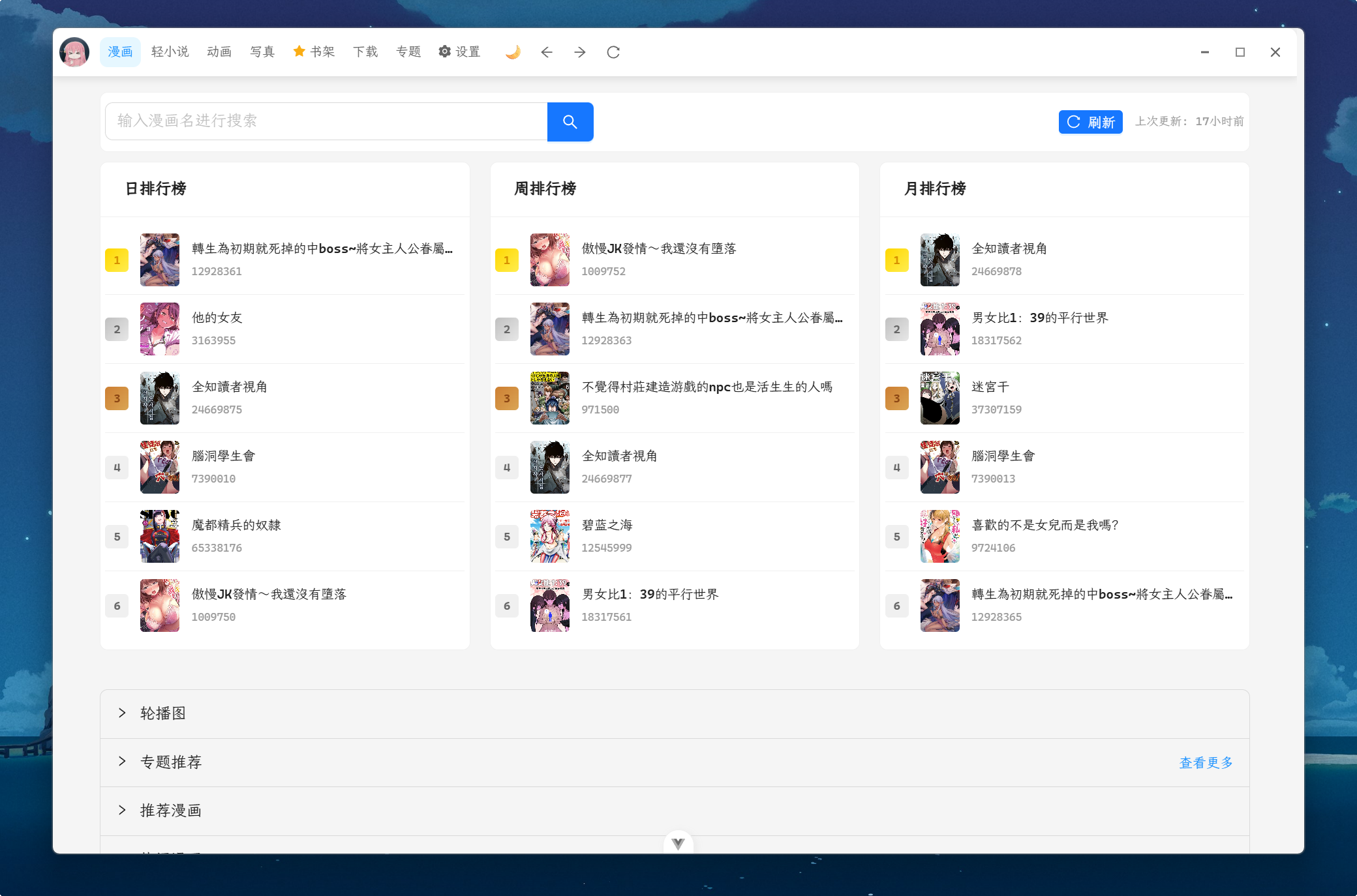Switch to the 轻小说 tab
Image resolution: width=1357 pixels, height=896 pixels.
pyautogui.click(x=170, y=52)
